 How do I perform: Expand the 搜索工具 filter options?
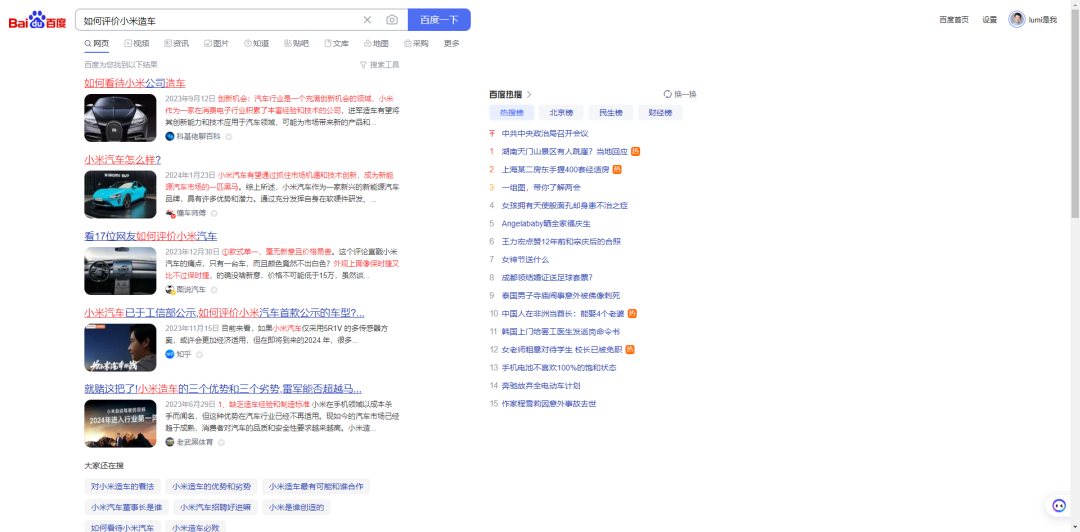(x=379, y=65)
